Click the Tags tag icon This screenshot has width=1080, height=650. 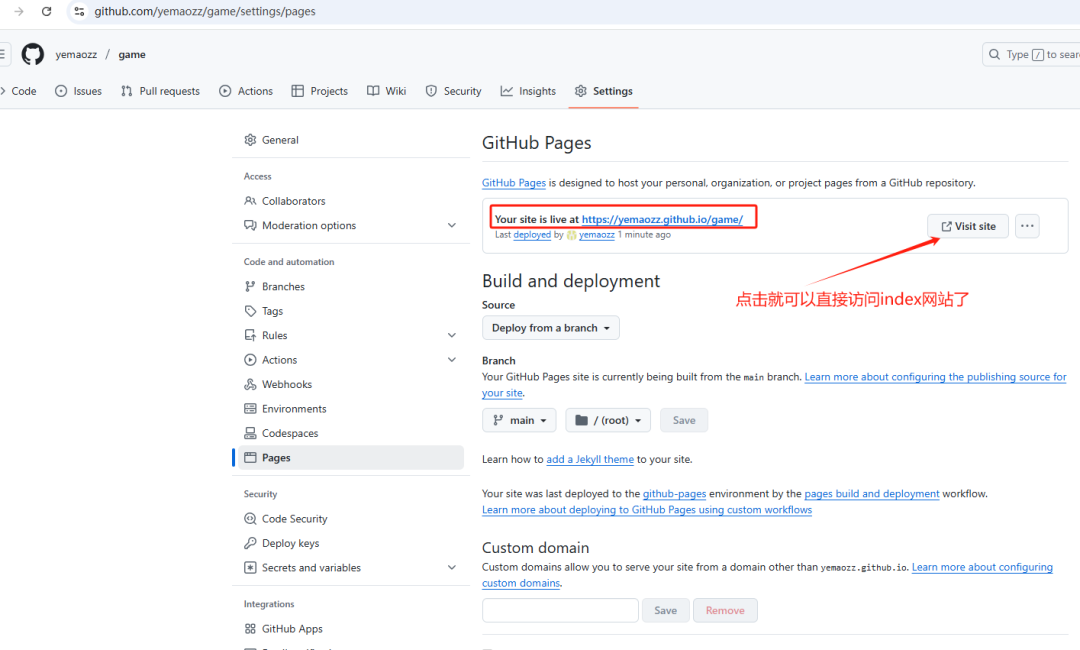click(x=250, y=311)
